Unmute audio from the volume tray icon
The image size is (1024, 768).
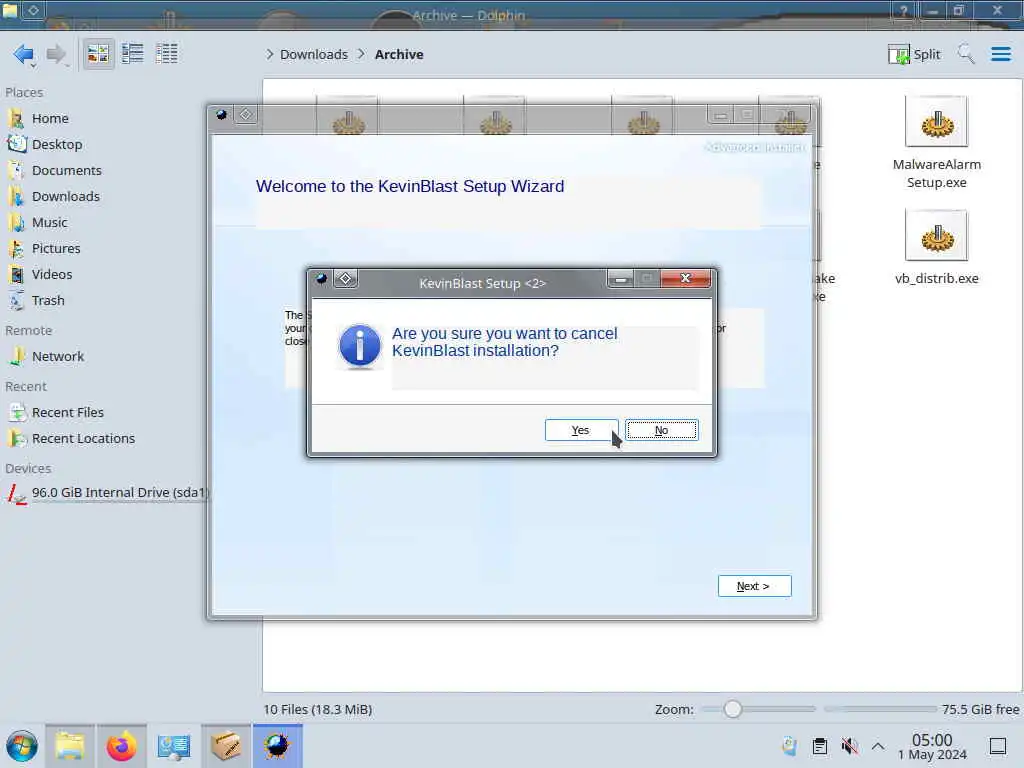pos(850,746)
